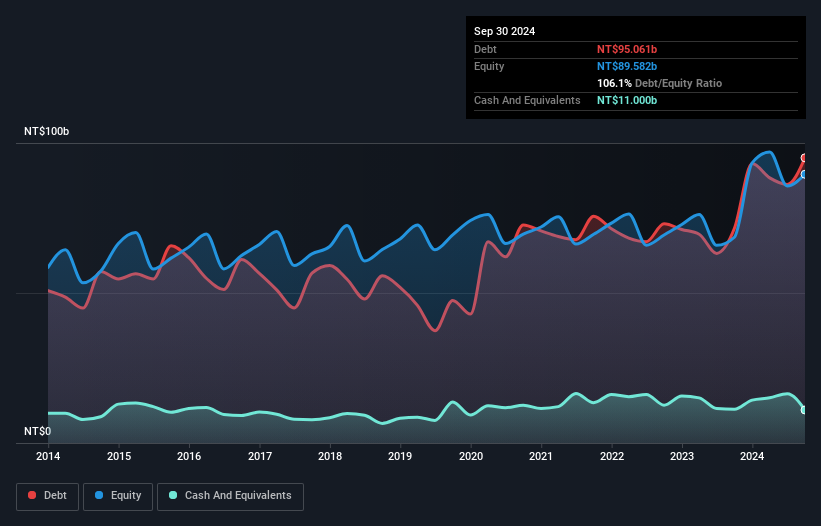Image resolution: width=821 pixels, height=526 pixels.
Task: Select the red Debt end-point marker
Action: (804, 158)
